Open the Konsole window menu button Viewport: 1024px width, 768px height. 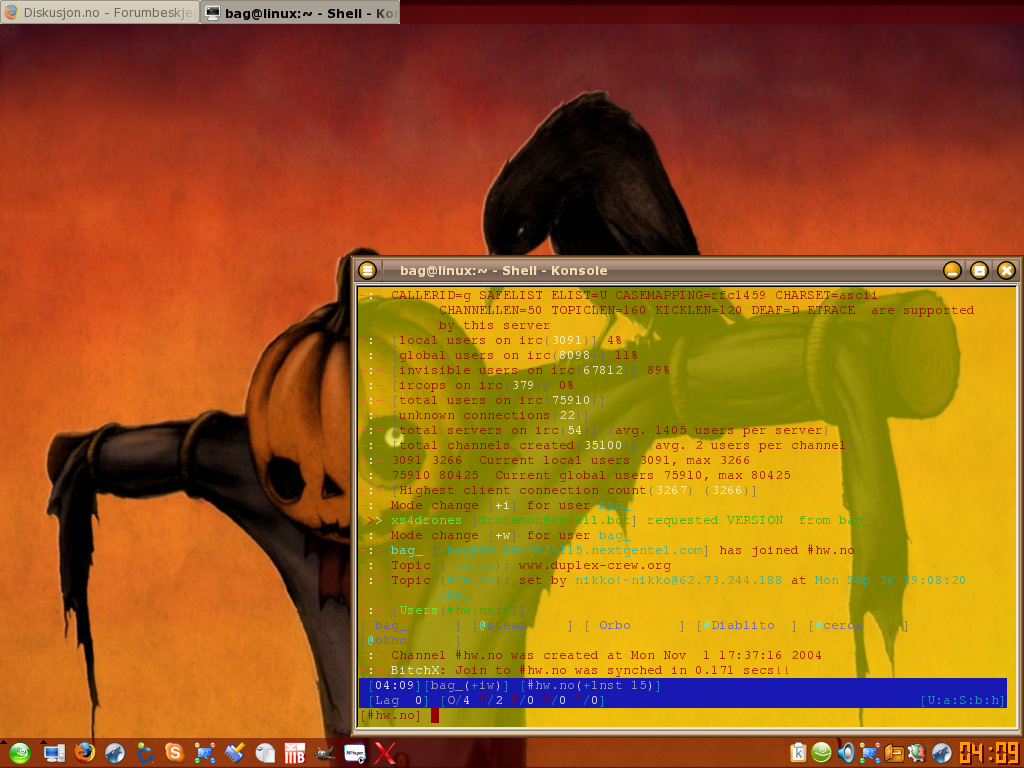(x=368, y=270)
